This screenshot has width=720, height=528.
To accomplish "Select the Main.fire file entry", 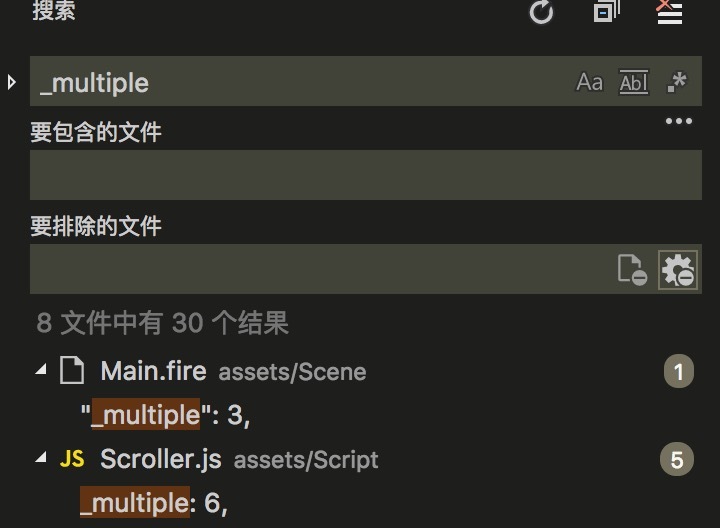I will tap(153, 372).
